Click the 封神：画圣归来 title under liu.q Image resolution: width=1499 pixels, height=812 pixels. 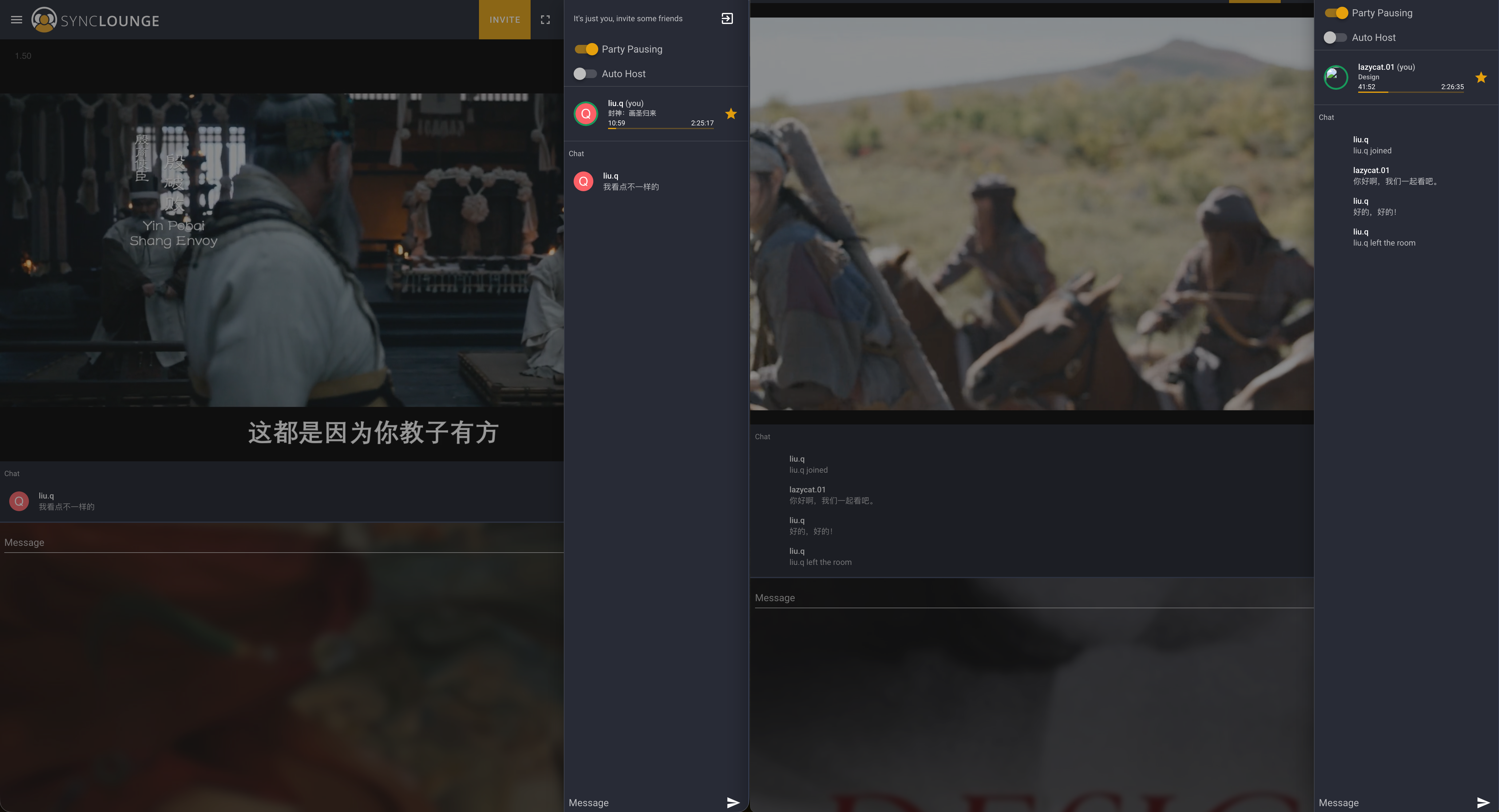pyautogui.click(x=632, y=113)
